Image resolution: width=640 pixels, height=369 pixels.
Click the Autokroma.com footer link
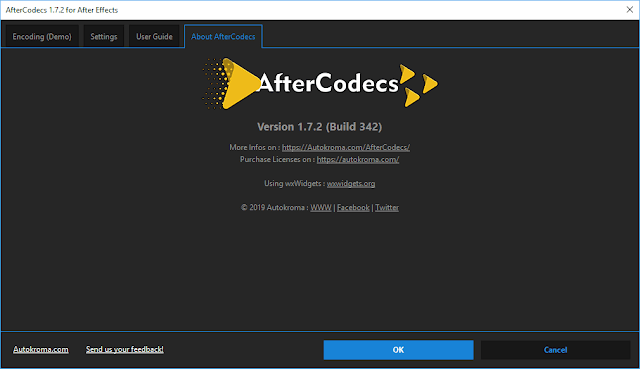41,349
